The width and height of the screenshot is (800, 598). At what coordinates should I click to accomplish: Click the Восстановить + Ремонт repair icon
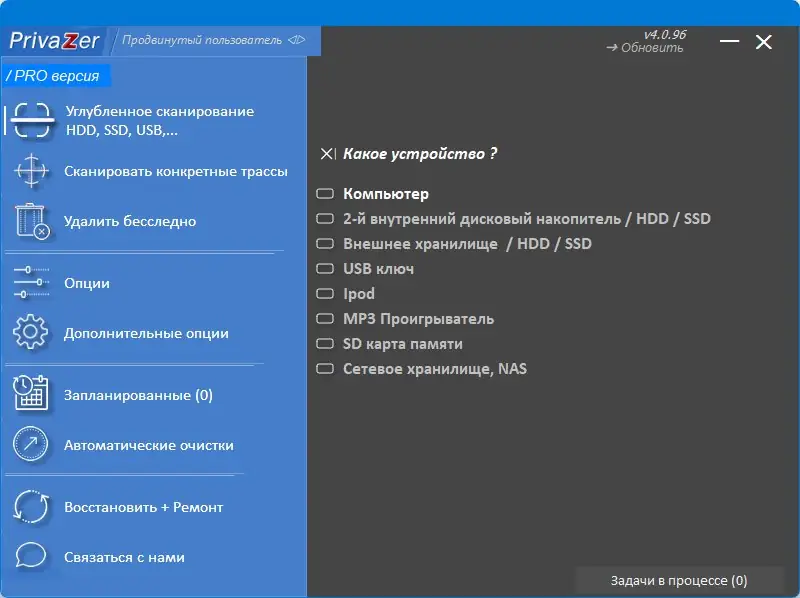tap(31, 507)
